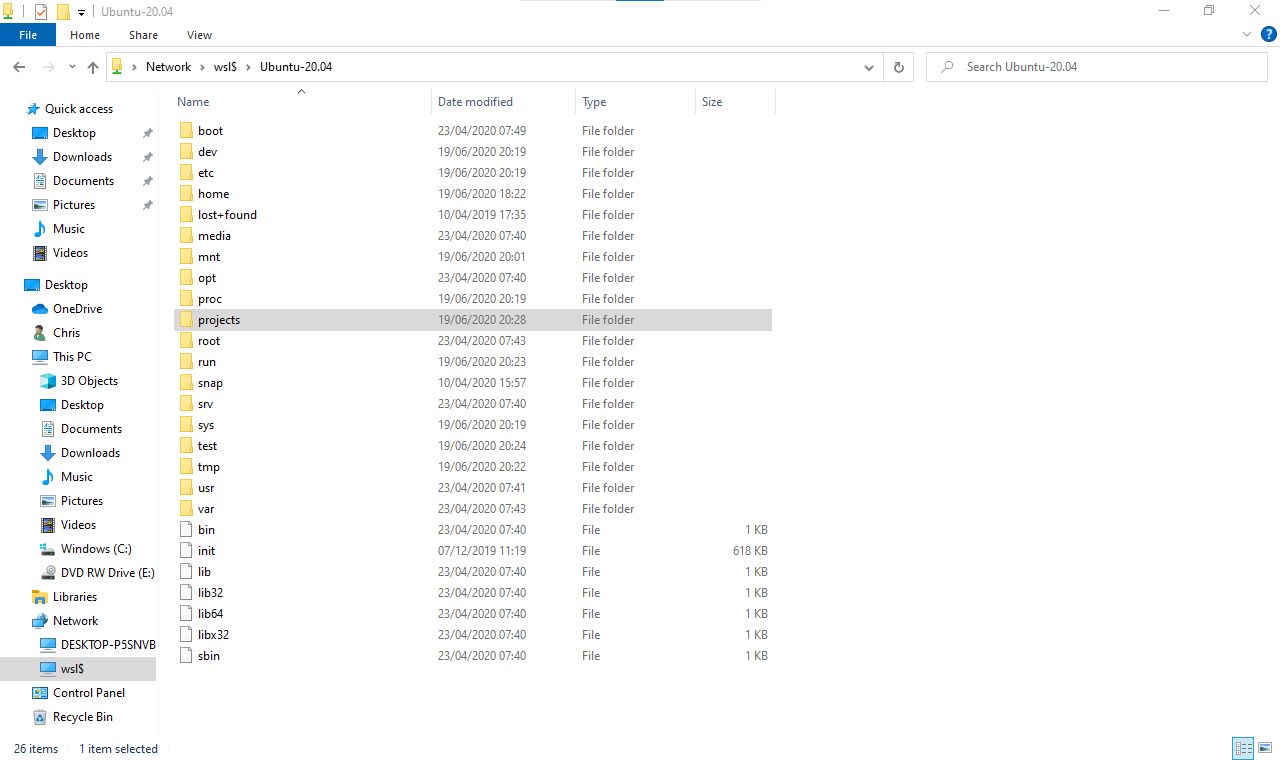1280x760 pixels.
Task: Refresh the Ubuntu-20.04 folder view
Action: [x=898, y=67]
